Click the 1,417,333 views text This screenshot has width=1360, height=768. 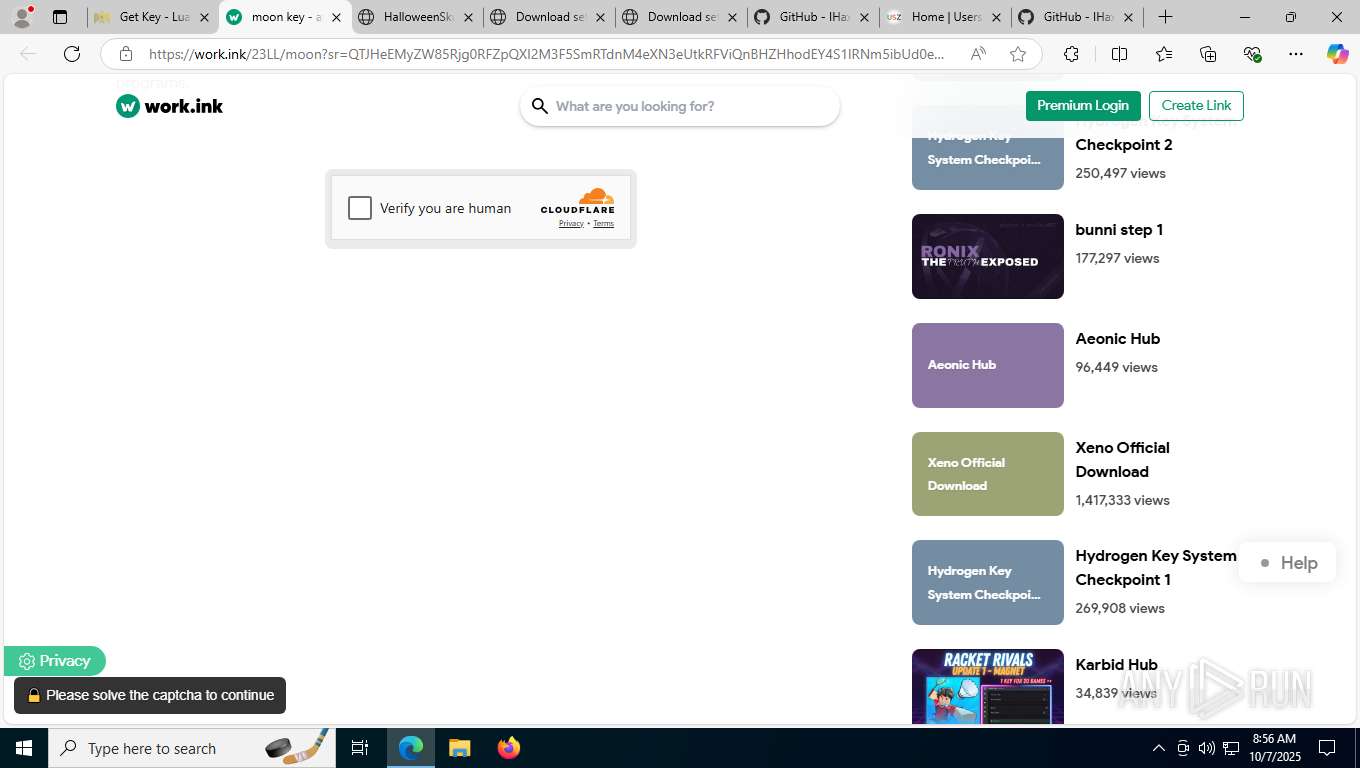coord(1122,500)
